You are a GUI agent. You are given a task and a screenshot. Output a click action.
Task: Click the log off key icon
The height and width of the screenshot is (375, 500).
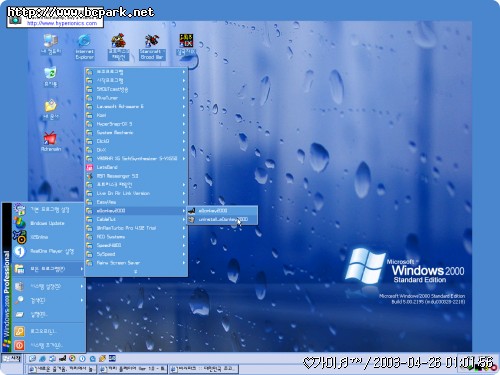[19, 331]
